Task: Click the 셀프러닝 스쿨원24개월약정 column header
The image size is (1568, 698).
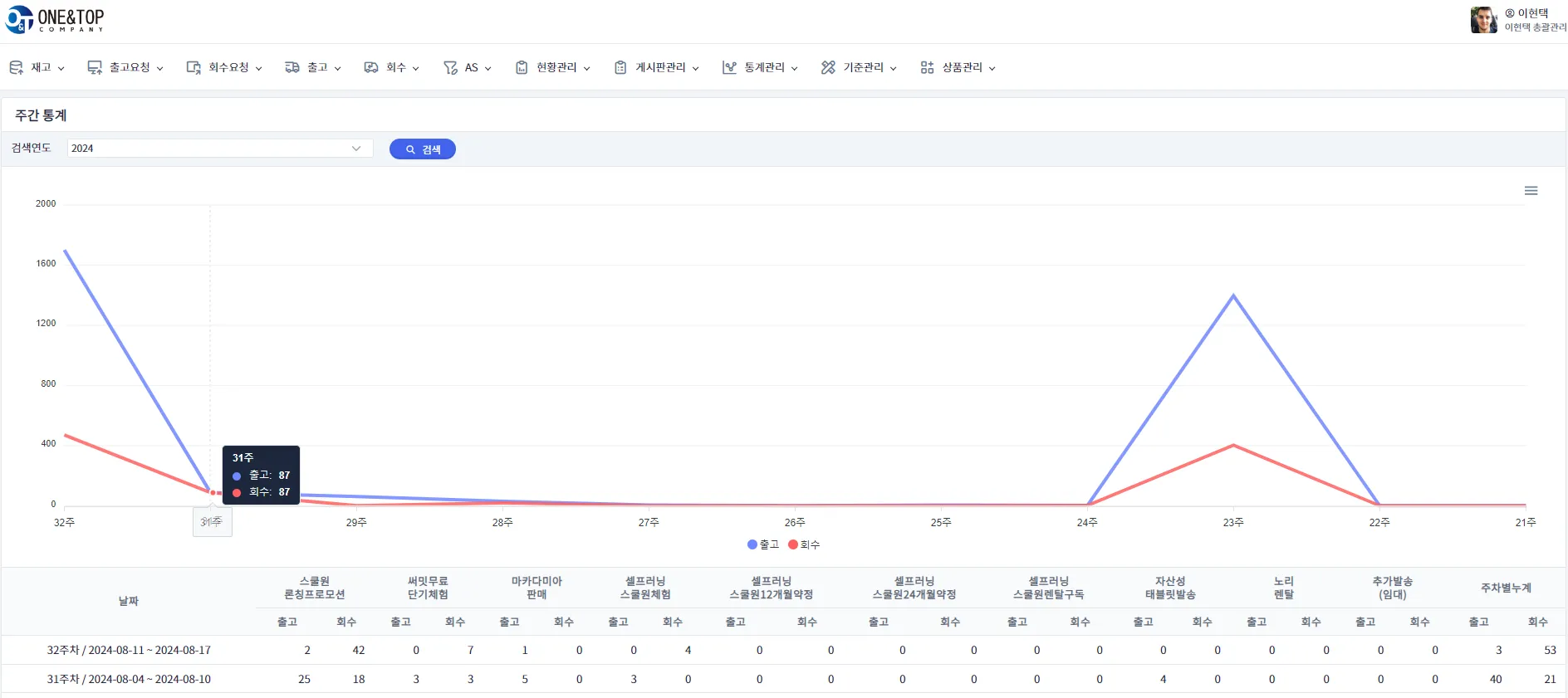Action: [914, 588]
